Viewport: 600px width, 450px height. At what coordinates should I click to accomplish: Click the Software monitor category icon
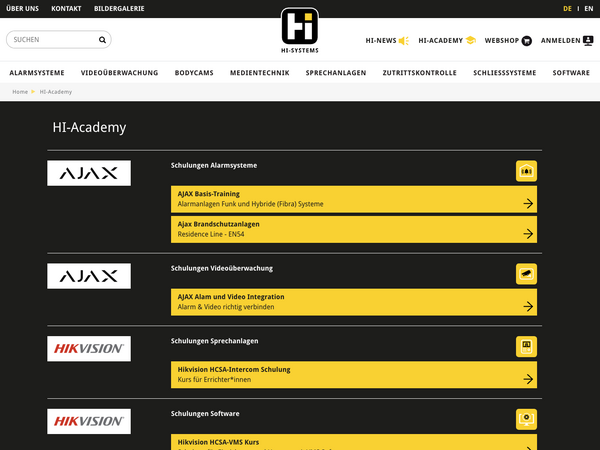point(526,419)
